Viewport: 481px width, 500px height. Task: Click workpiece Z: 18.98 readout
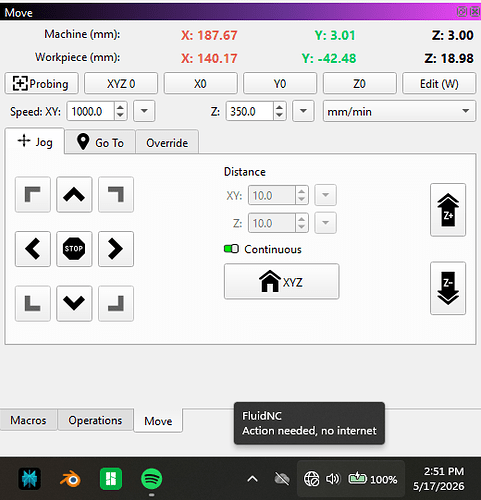click(449, 59)
